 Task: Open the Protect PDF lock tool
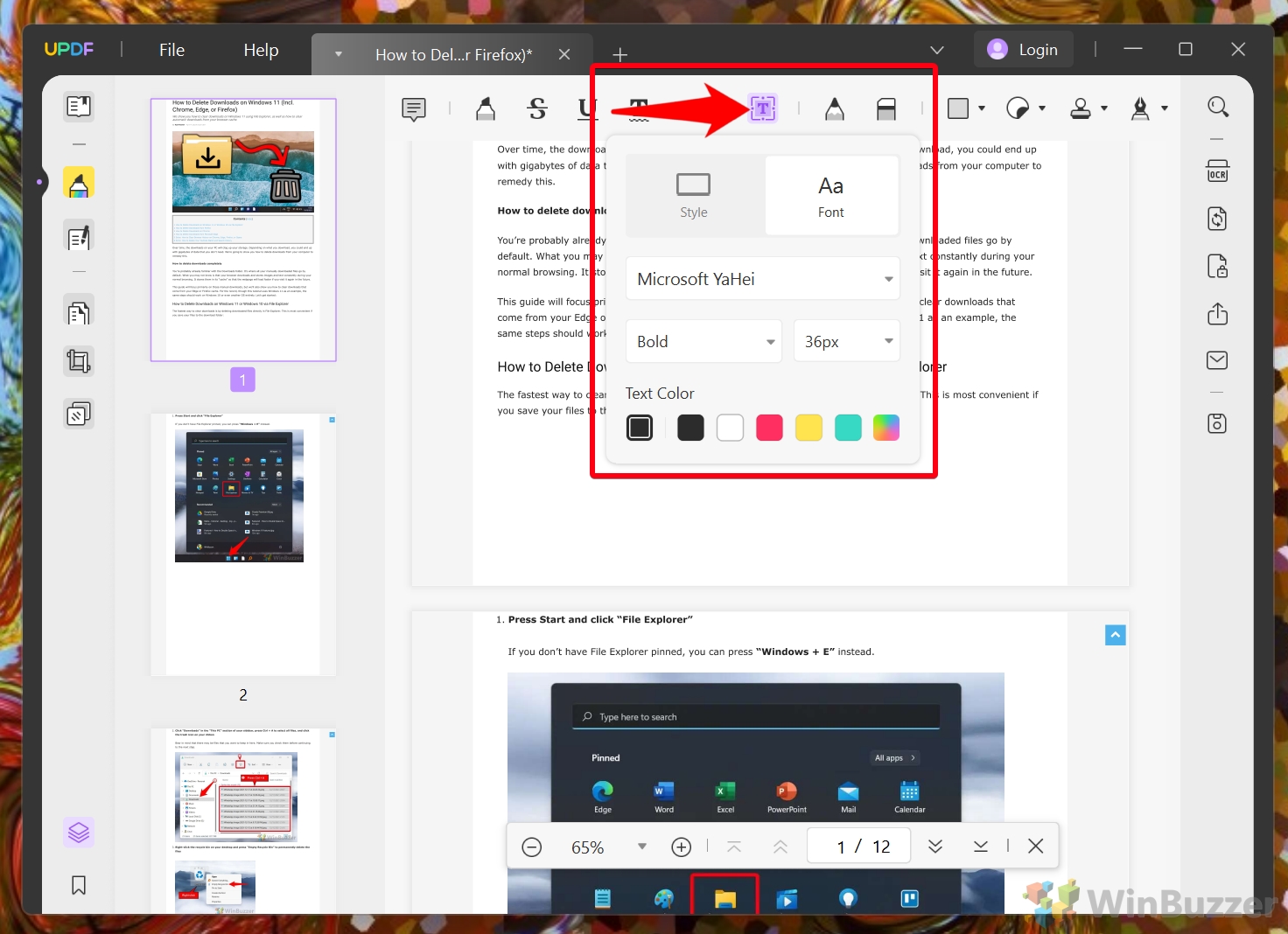point(1218,266)
